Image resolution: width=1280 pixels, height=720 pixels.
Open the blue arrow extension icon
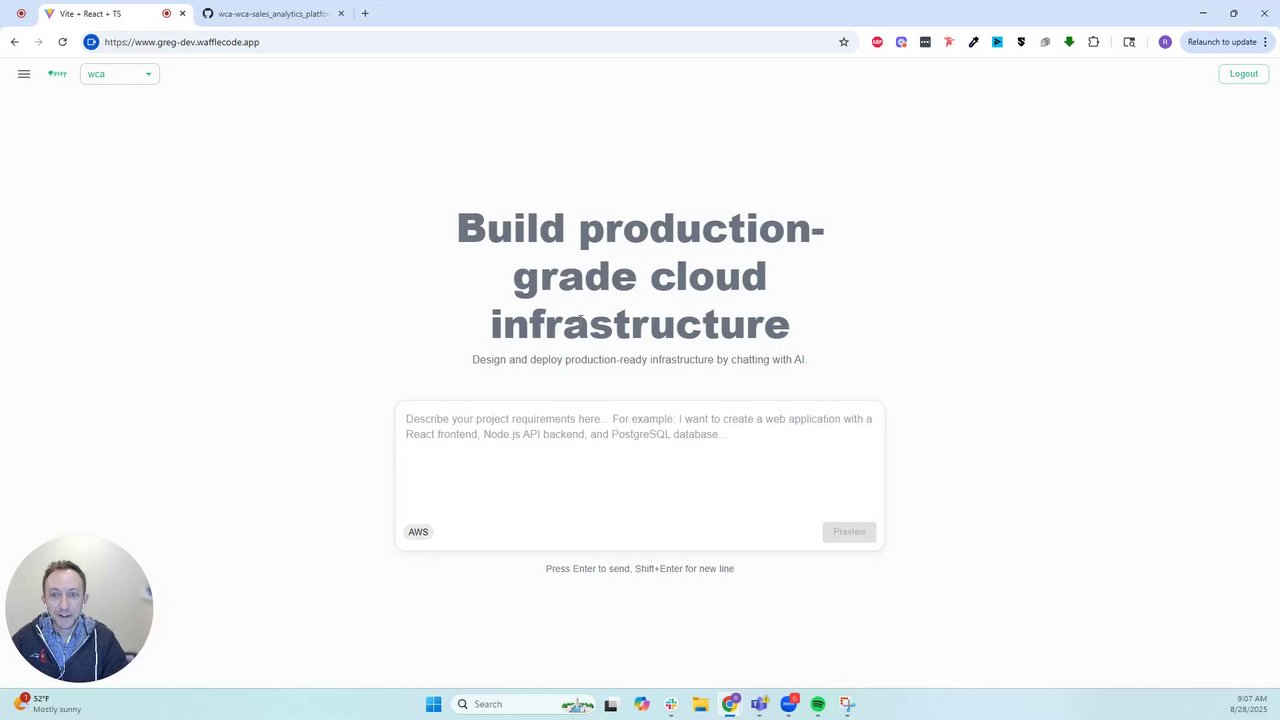tap(997, 42)
